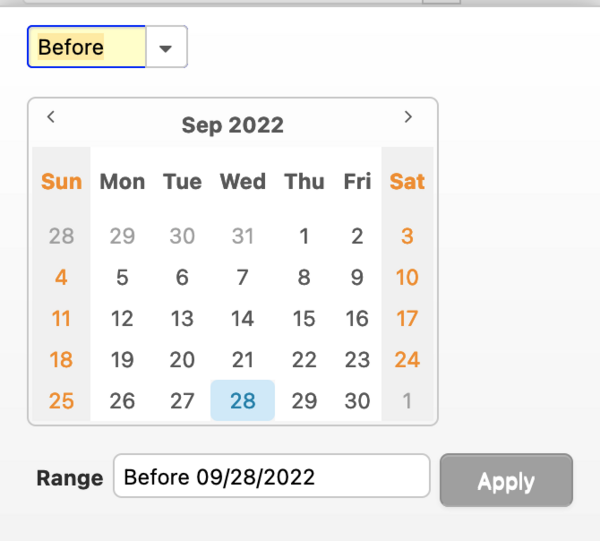The width and height of the screenshot is (600, 541).
Task: Click the Range text input field
Action: click(x=271, y=477)
